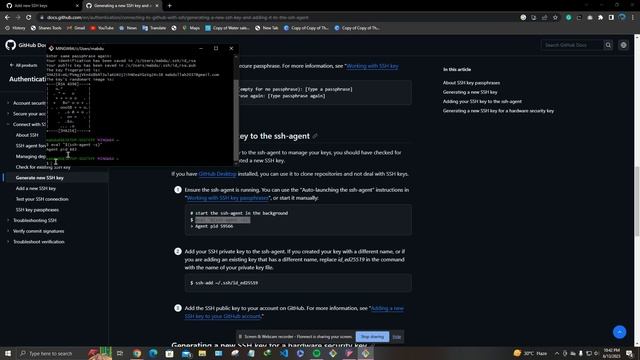Open Chrome's three-dot menu
The image size is (640, 360).
click(633, 18)
